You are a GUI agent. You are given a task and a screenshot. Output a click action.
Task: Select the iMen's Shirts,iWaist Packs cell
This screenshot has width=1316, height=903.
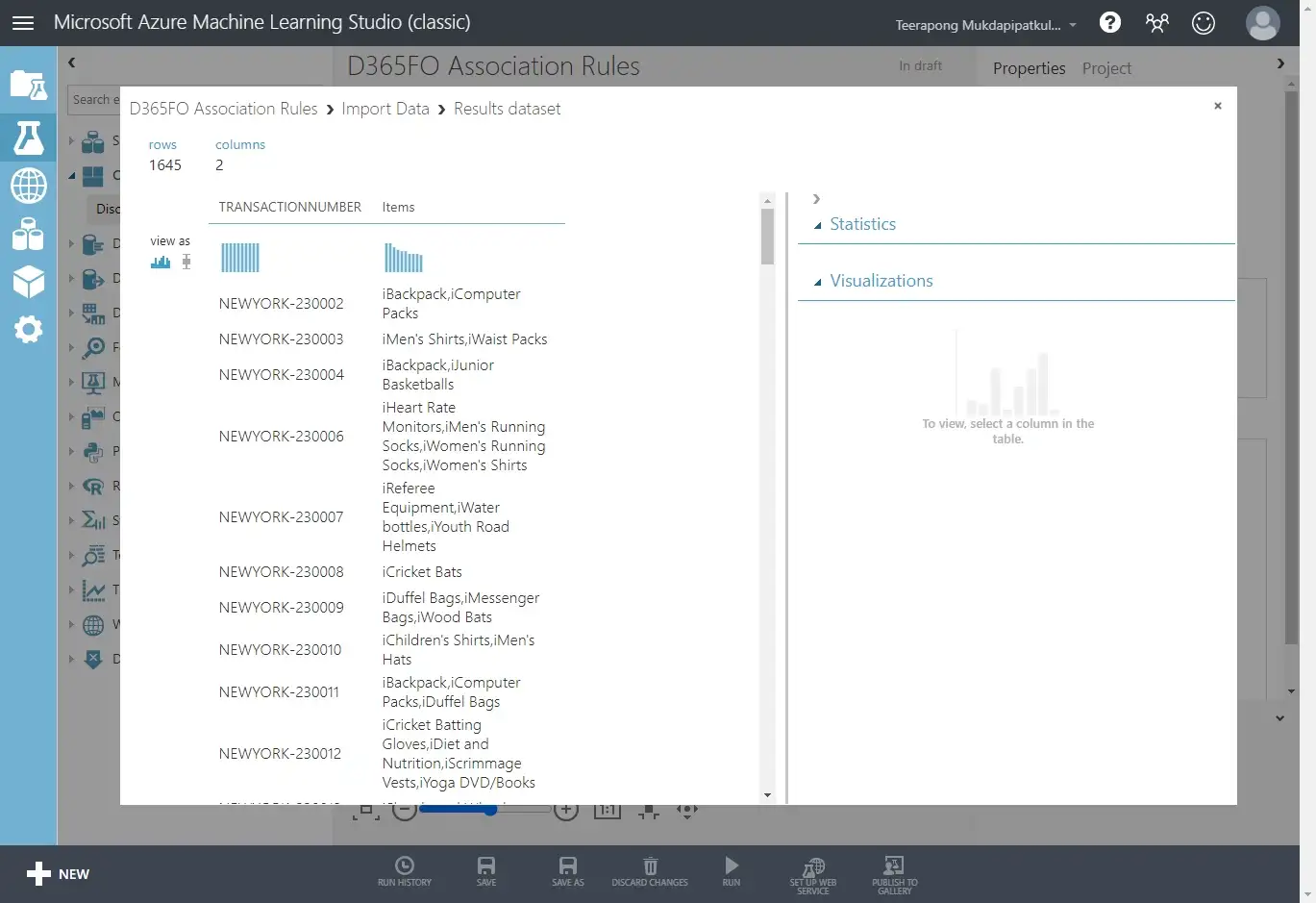click(x=464, y=339)
